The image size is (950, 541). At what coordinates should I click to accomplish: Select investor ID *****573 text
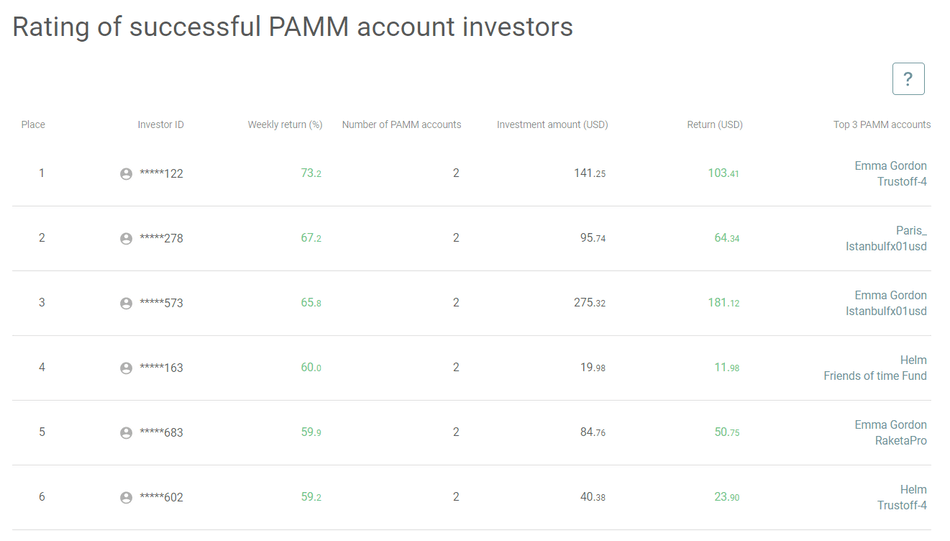161,303
